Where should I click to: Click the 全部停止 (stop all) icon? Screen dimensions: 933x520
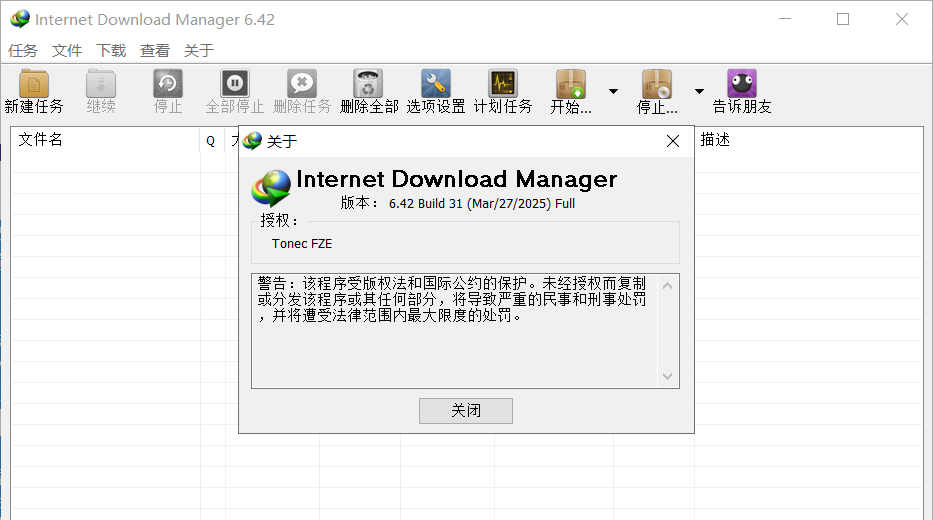[235, 83]
